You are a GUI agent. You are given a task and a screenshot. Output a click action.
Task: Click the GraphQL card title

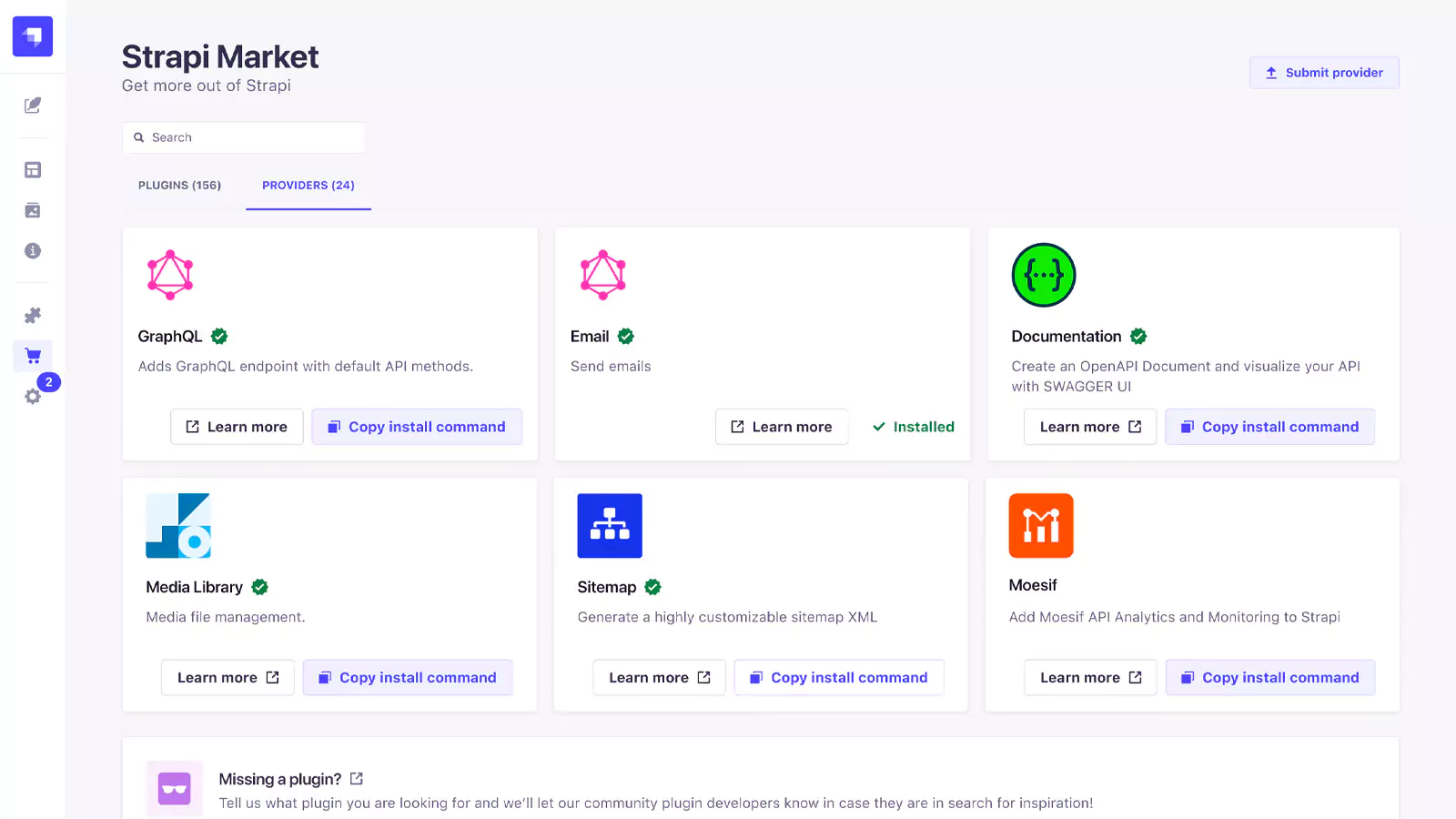tap(170, 337)
